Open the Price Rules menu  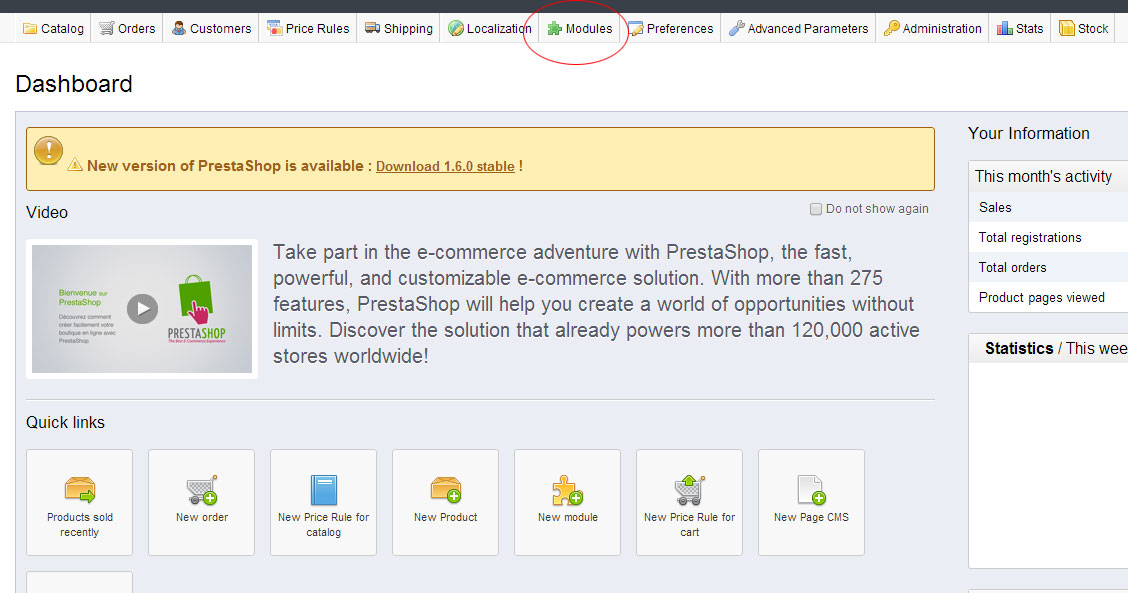308,29
